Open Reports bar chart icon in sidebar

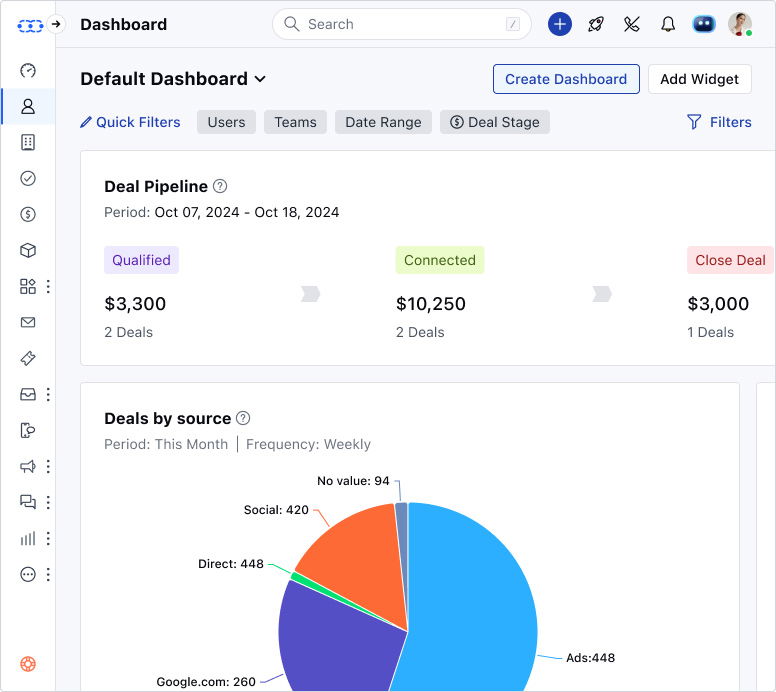click(x=28, y=538)
